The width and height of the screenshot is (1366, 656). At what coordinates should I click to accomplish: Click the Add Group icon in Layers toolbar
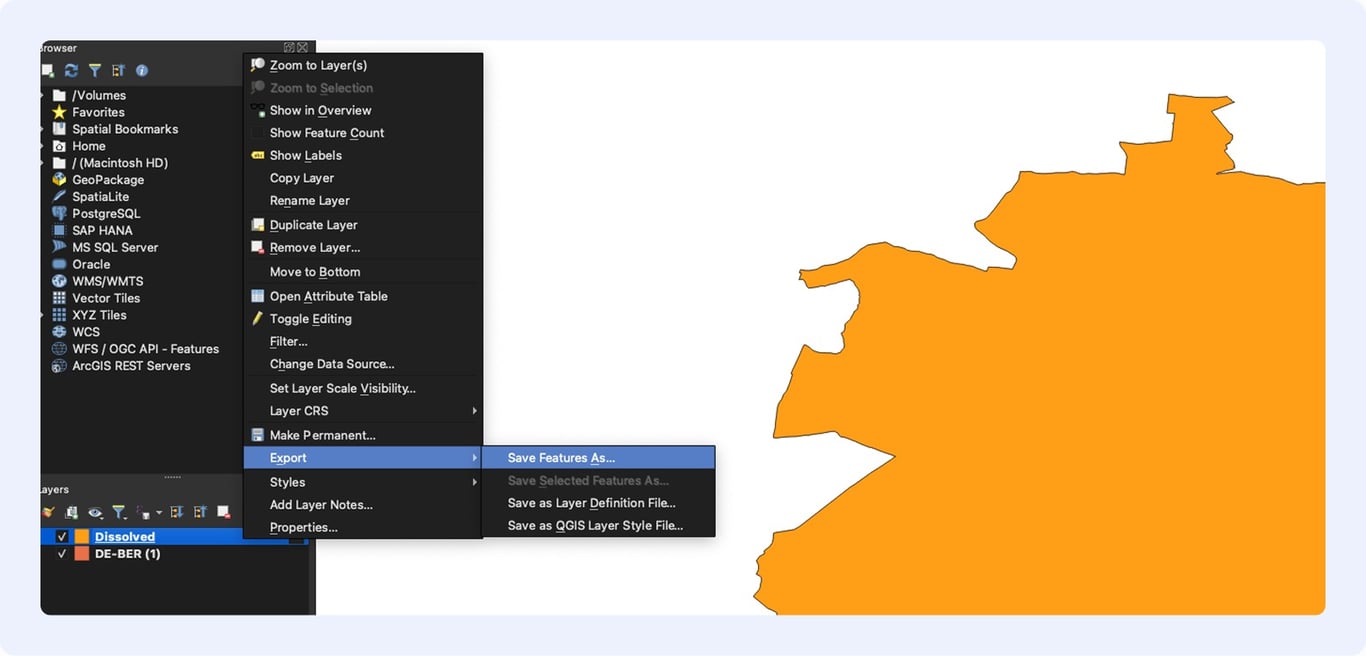(71, 512)
